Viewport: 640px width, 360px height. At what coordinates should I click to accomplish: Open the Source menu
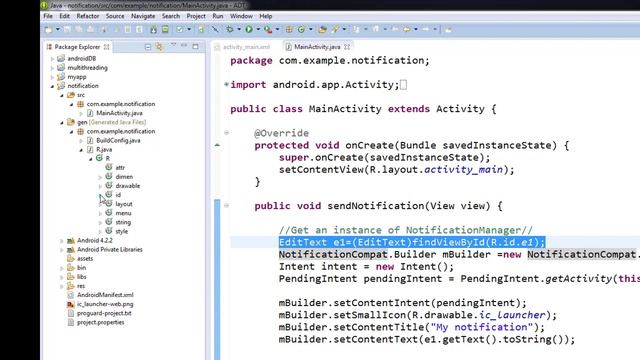pyautogui.click(x=115, y=16)
